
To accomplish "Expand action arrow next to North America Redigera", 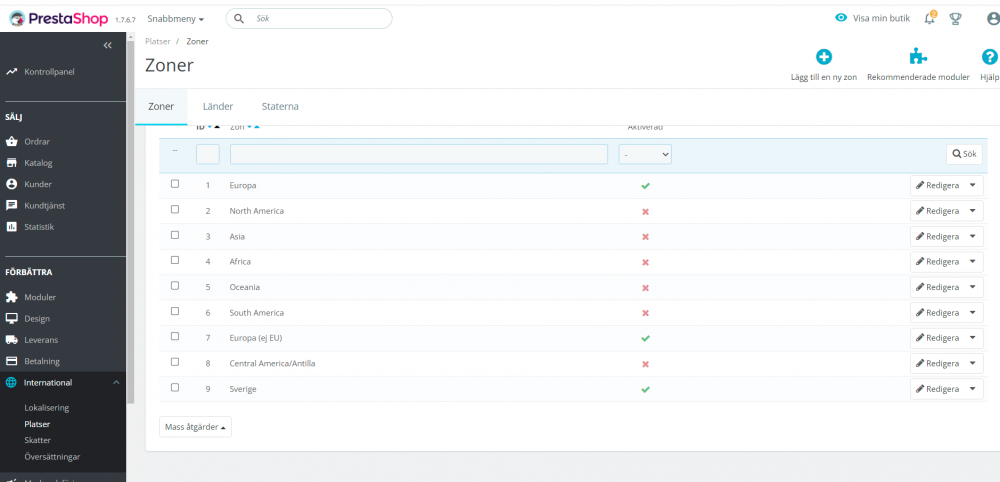I will point(973,210).
